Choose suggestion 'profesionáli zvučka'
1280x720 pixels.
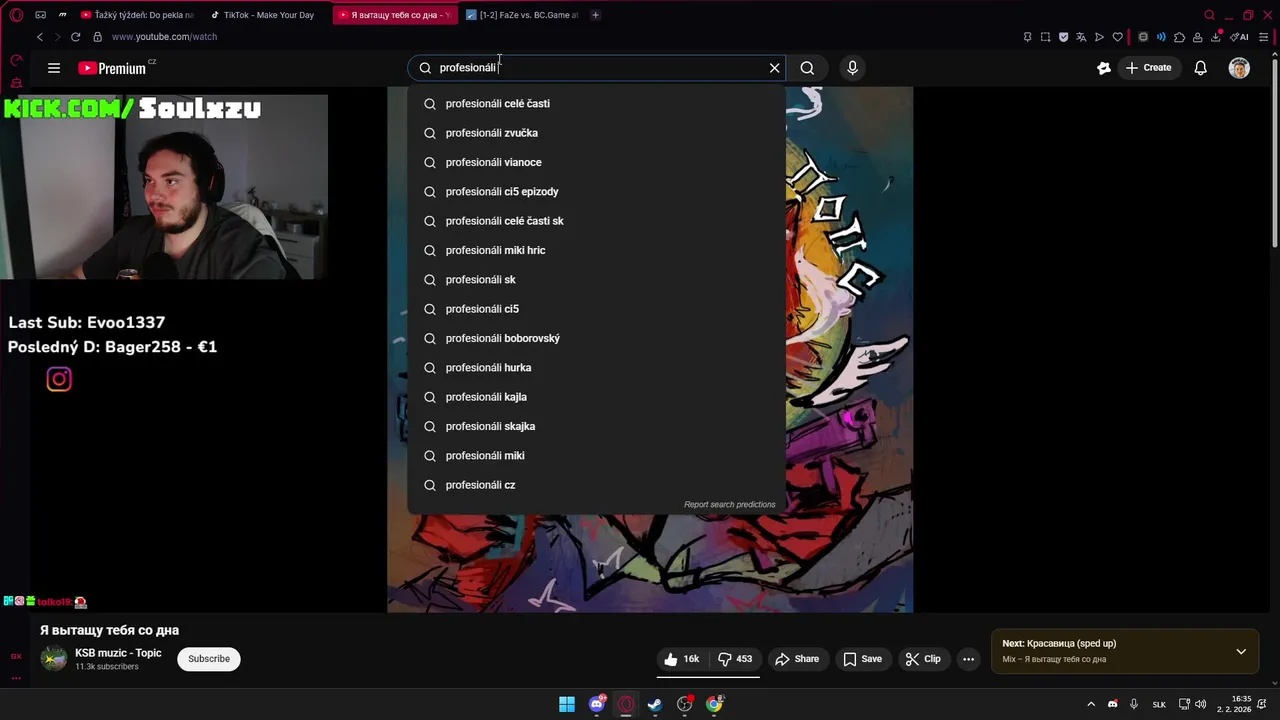click(x=596, y=133)
